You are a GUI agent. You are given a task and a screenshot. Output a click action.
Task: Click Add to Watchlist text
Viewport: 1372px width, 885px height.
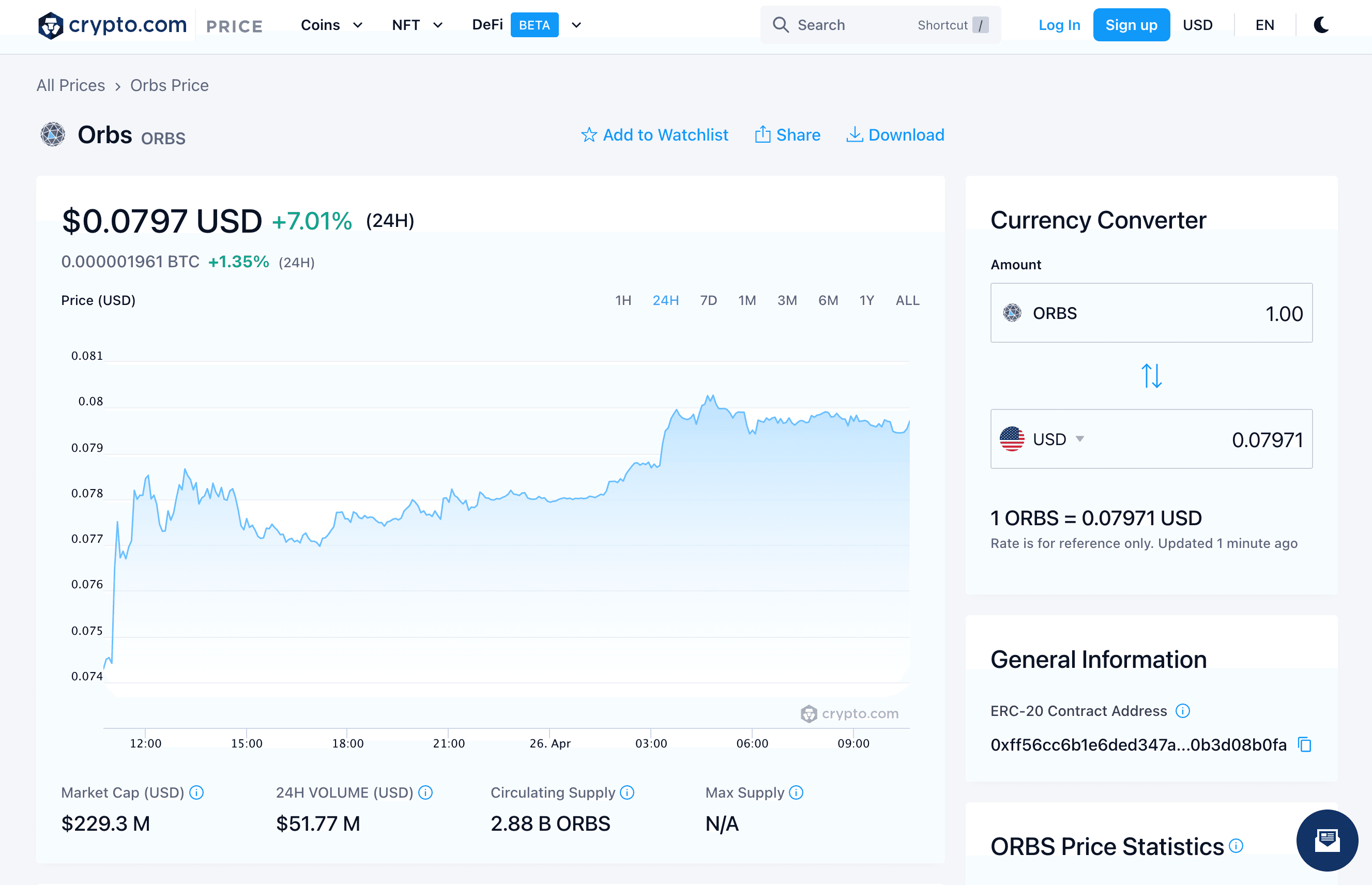(665, 135)
